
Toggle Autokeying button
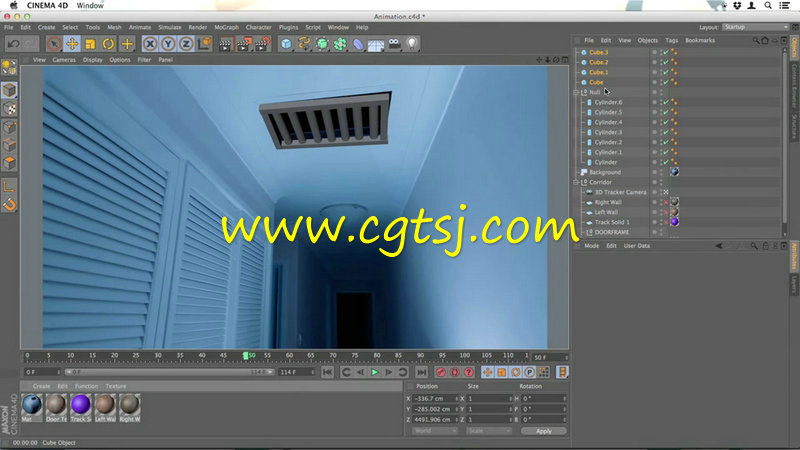click(x=455, y=372)
